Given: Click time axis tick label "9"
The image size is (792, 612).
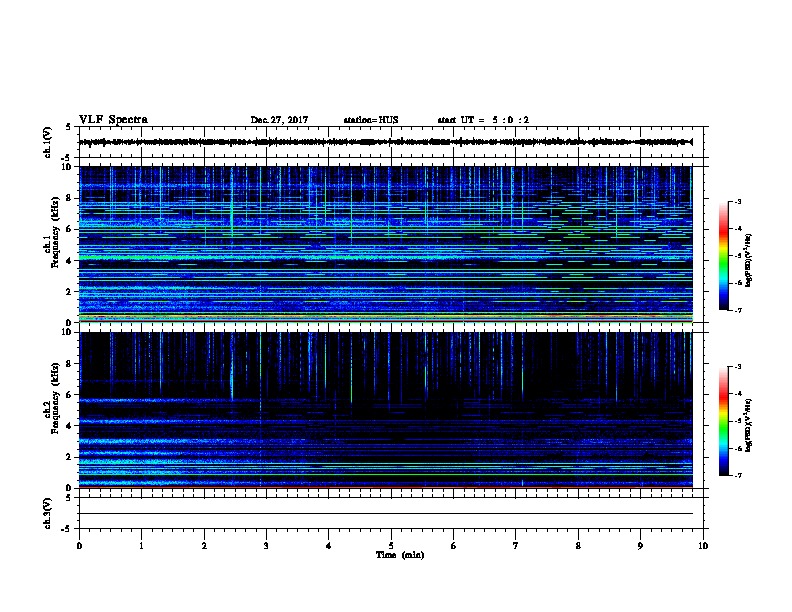Looking at the screenshot, I should [x=640, y=546].
